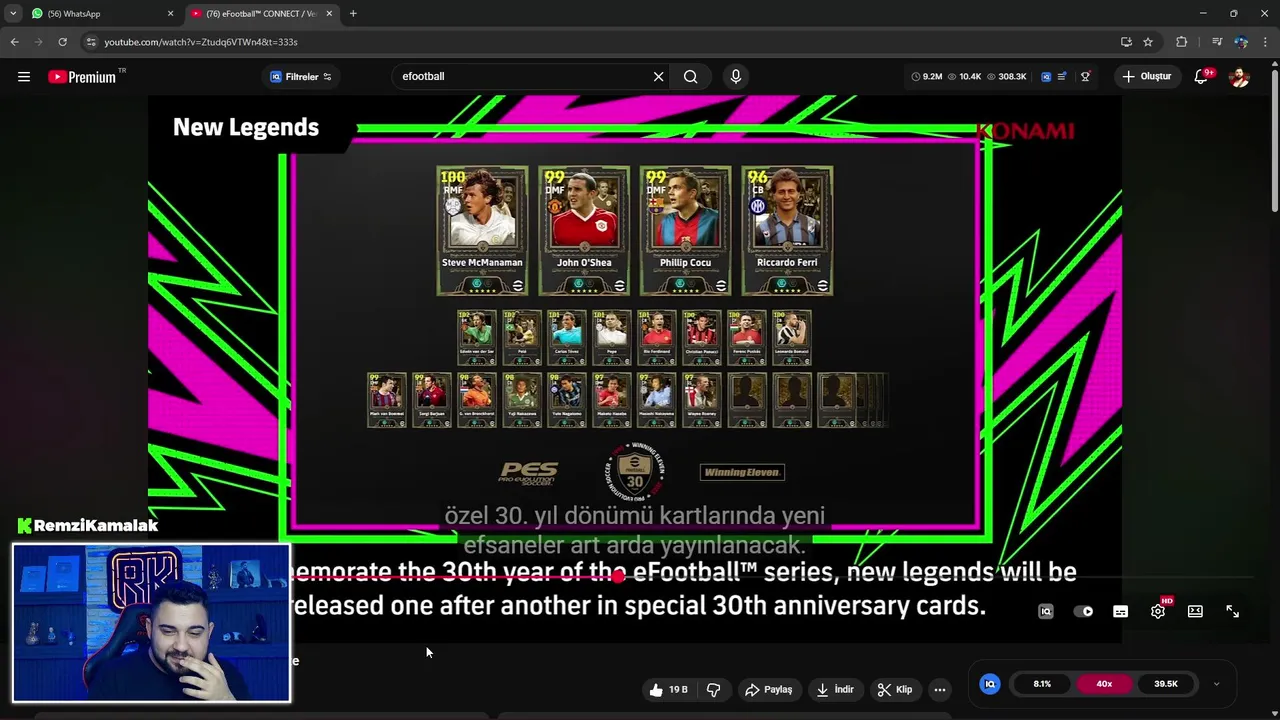Click the 10.4K views stat
Viewport: 1280px width, 720px height.
964,77
